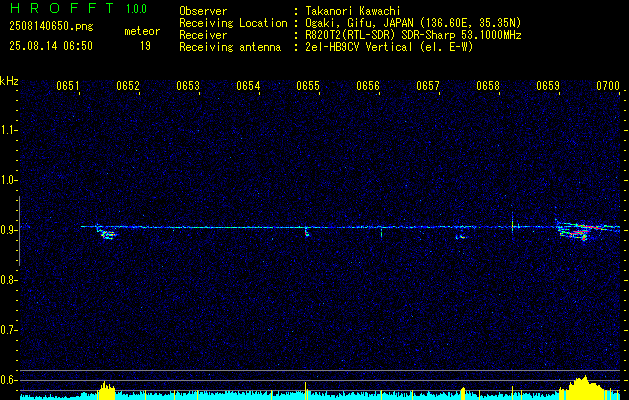Click the 0.8 kHz frequency label
Image resolution: width=629 pixels, height=400 pixels.
click(x=8, y=280)
